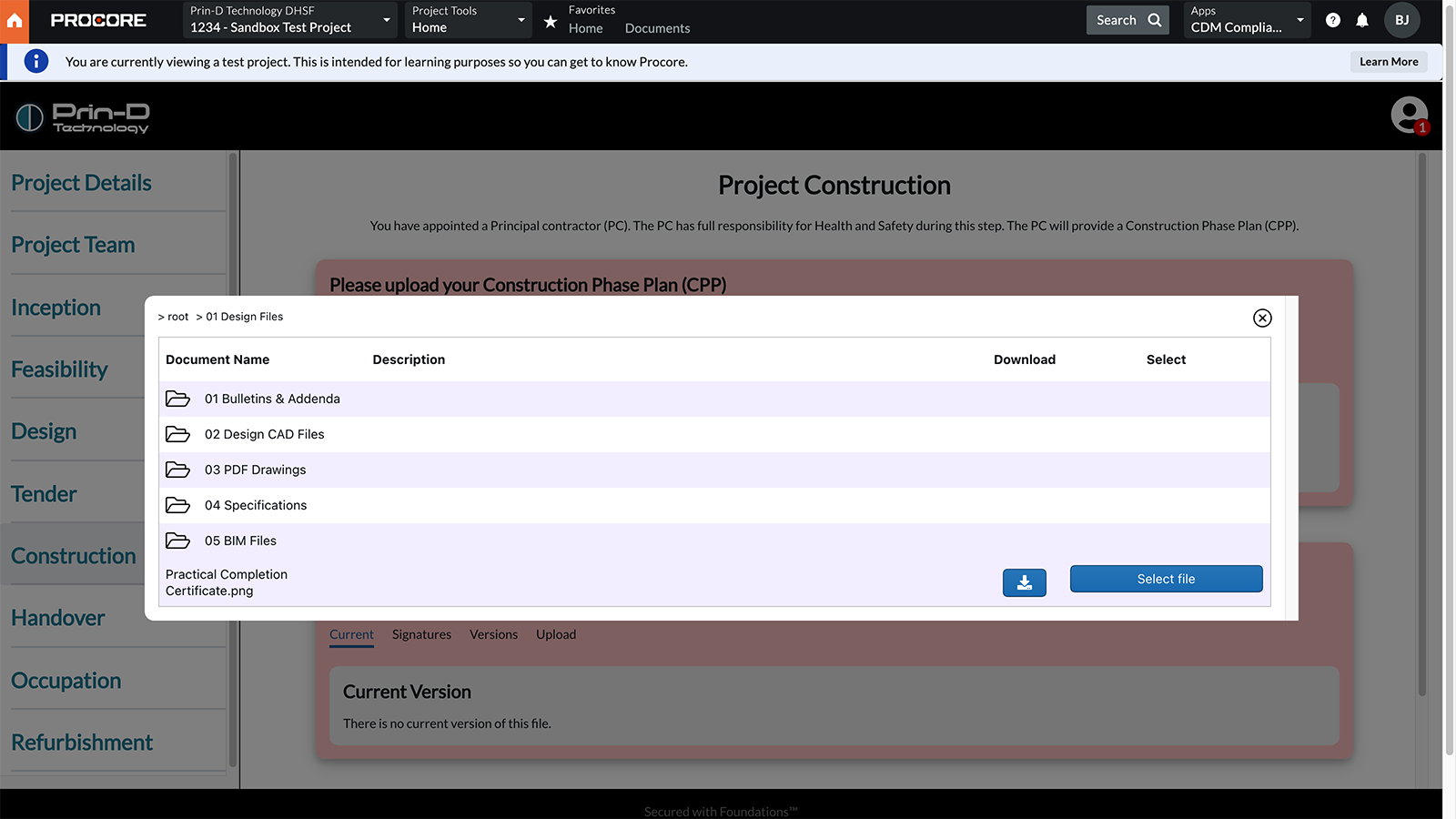The width and height of the screenshot is (1456, 819).
Task: Download Practical Completion Certificate file
Action: point(1024,582)
